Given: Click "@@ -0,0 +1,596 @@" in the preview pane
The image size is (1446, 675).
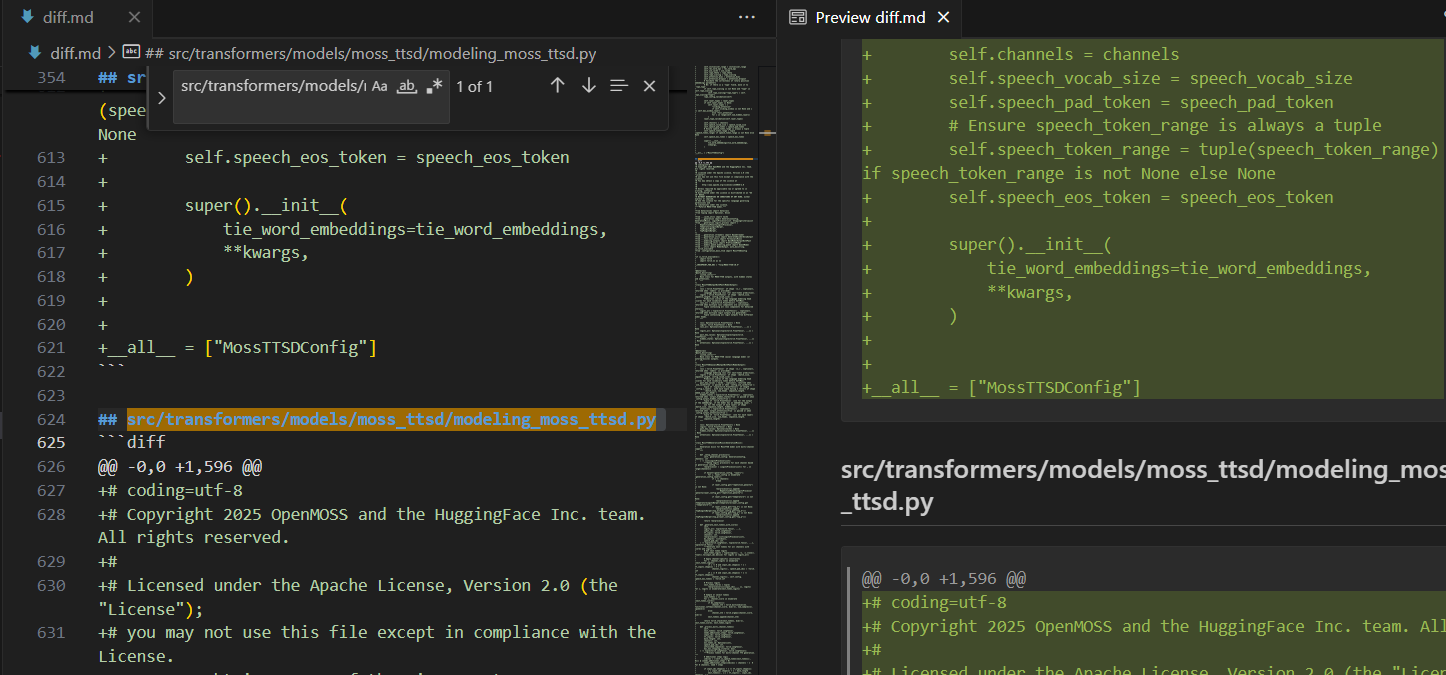Looking at the screenshot, I should click(x=944, y=578).
